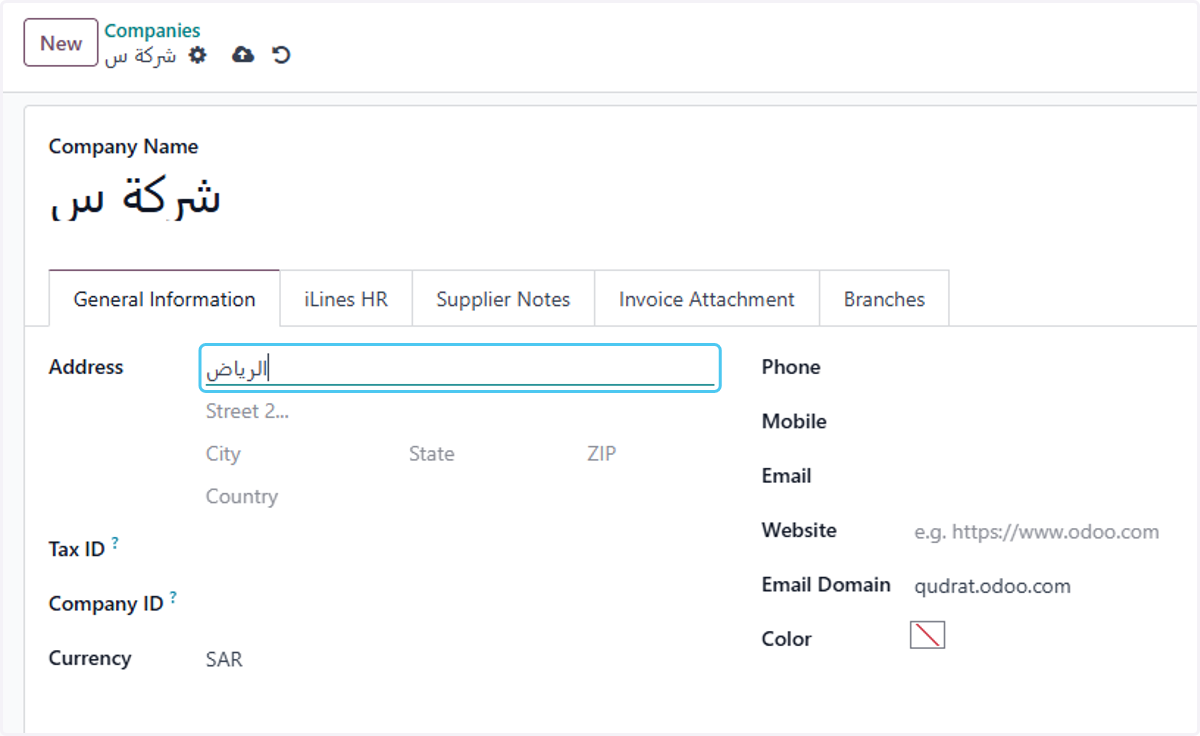Open the Country dropdown field
Viewport: 1200px width, 736px height.
[x=460, y=497]
